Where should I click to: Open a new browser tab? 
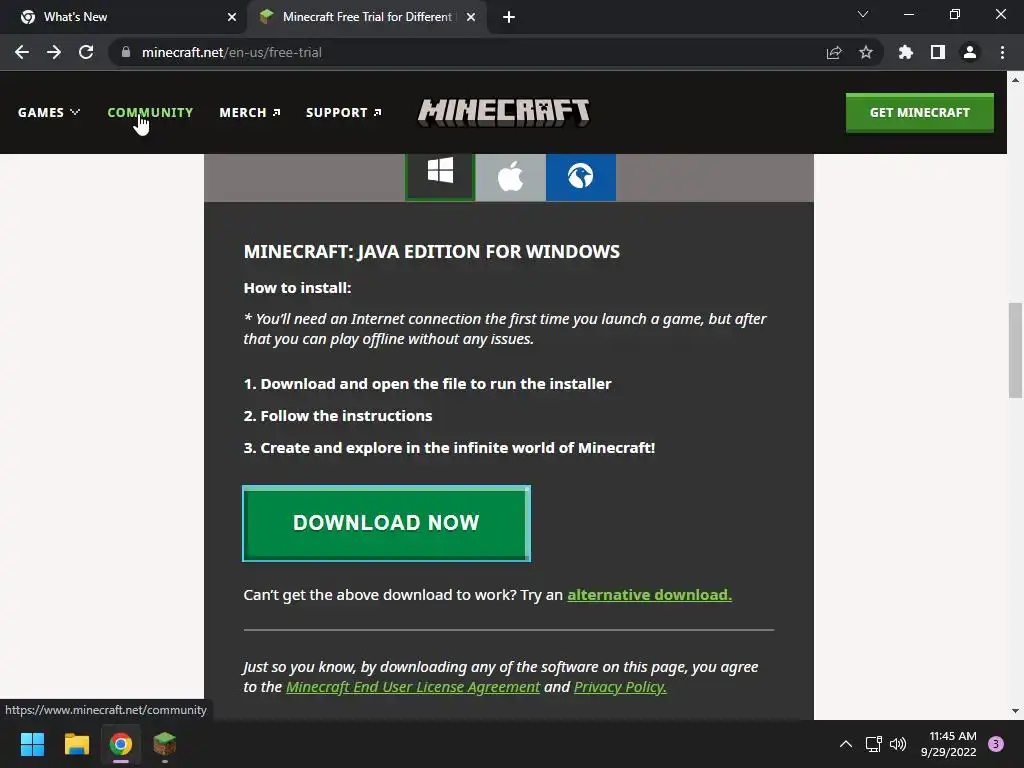coord(509,17)
